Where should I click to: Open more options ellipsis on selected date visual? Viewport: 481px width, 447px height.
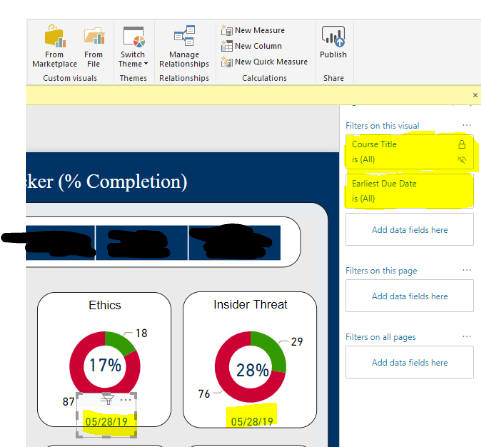[x=125, y=399]
